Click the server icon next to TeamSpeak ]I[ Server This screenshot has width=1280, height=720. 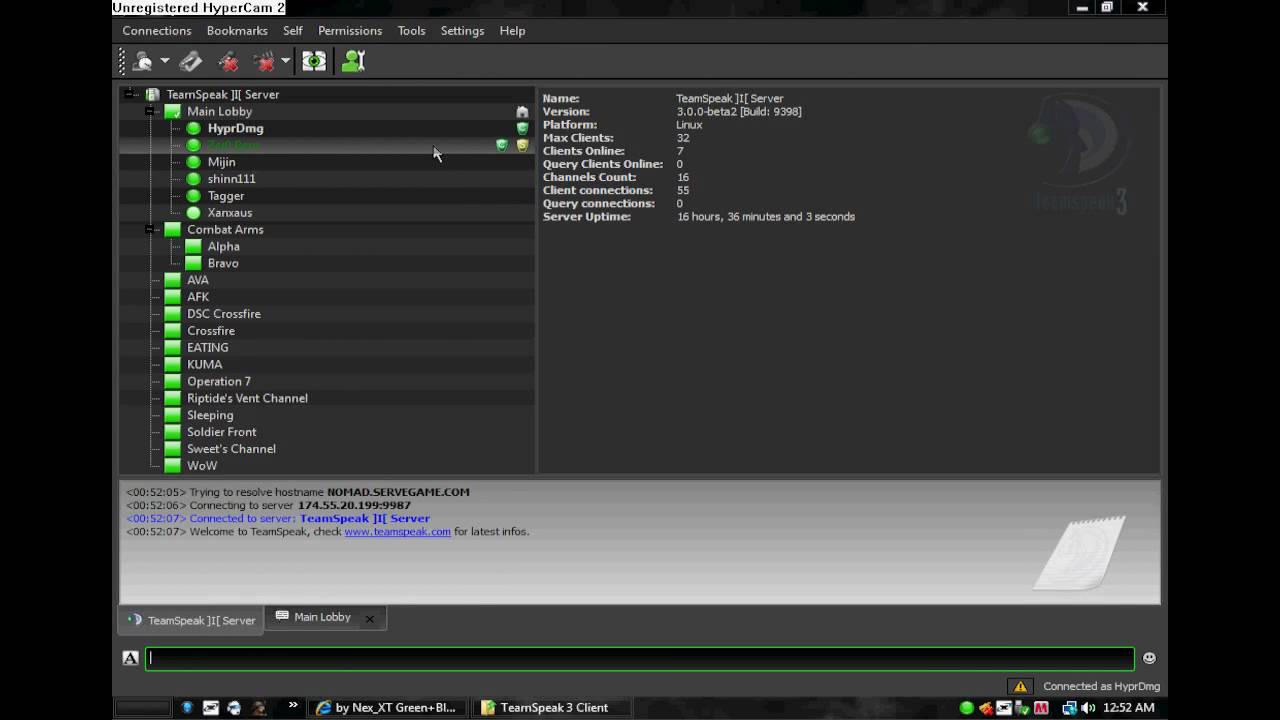[153, 94]
